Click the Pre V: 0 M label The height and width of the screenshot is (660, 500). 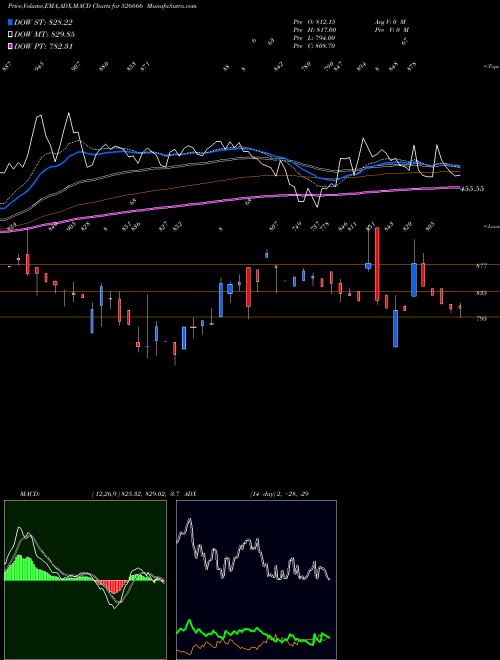[391, 30]
